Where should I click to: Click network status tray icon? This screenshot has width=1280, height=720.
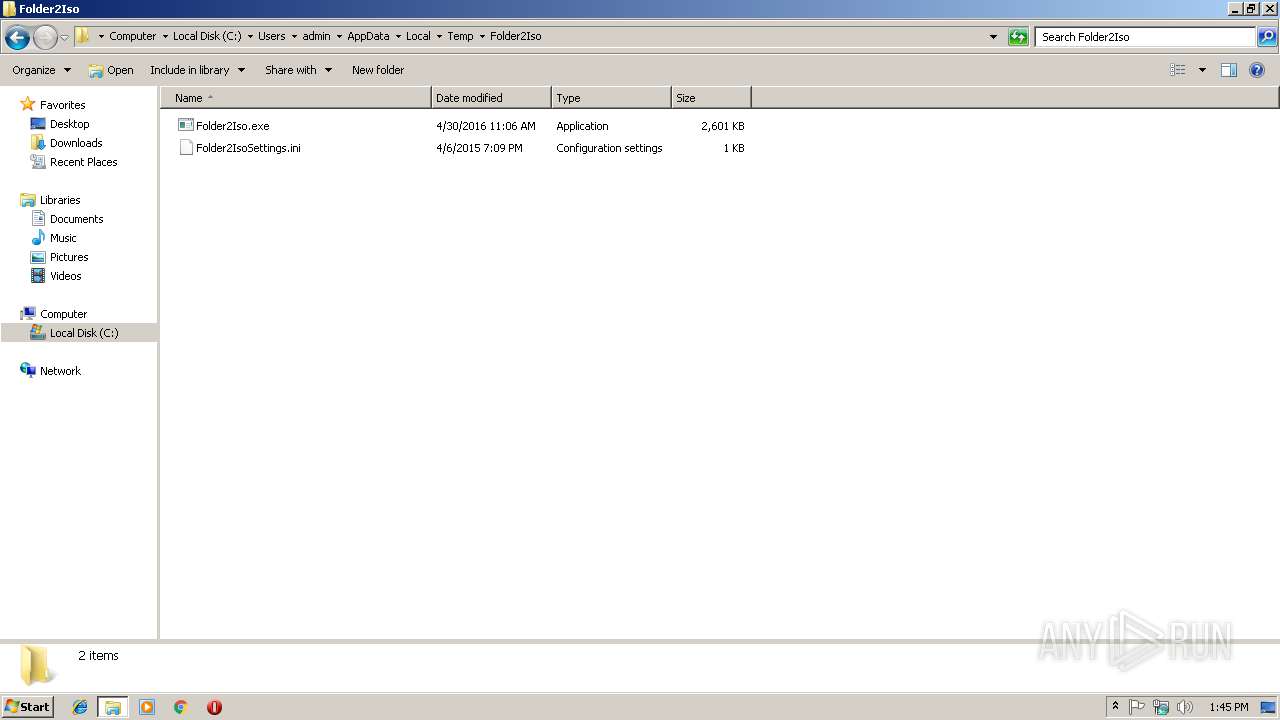[1161, 707]
